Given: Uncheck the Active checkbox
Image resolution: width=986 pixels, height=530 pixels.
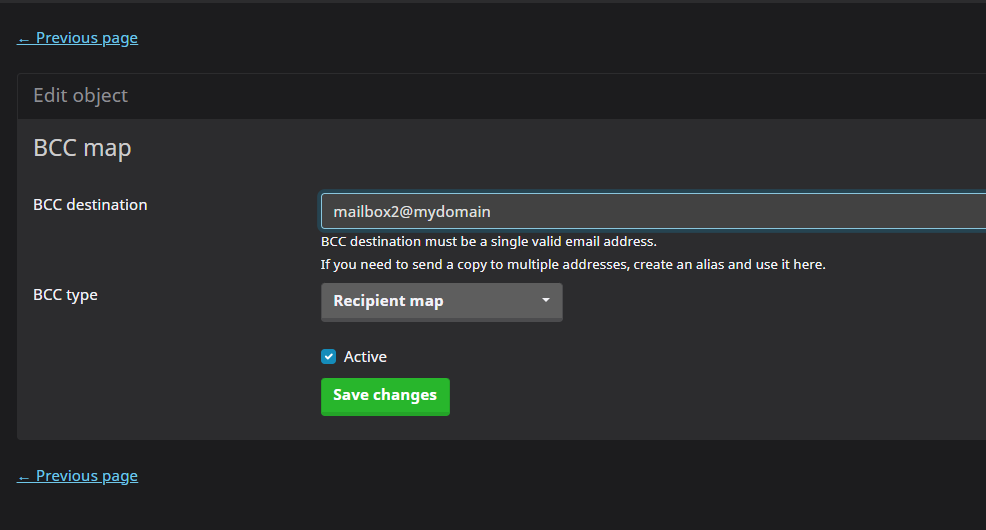Looking at the screenshot, I should point(328,357).
